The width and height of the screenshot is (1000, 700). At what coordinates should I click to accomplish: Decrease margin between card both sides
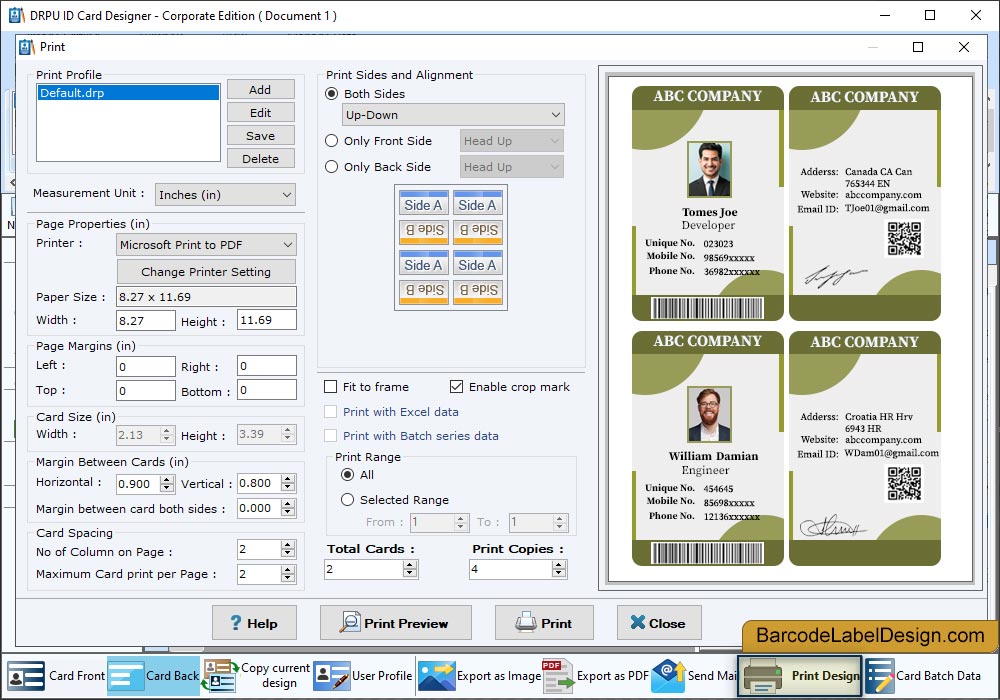[x=288, y=513]
